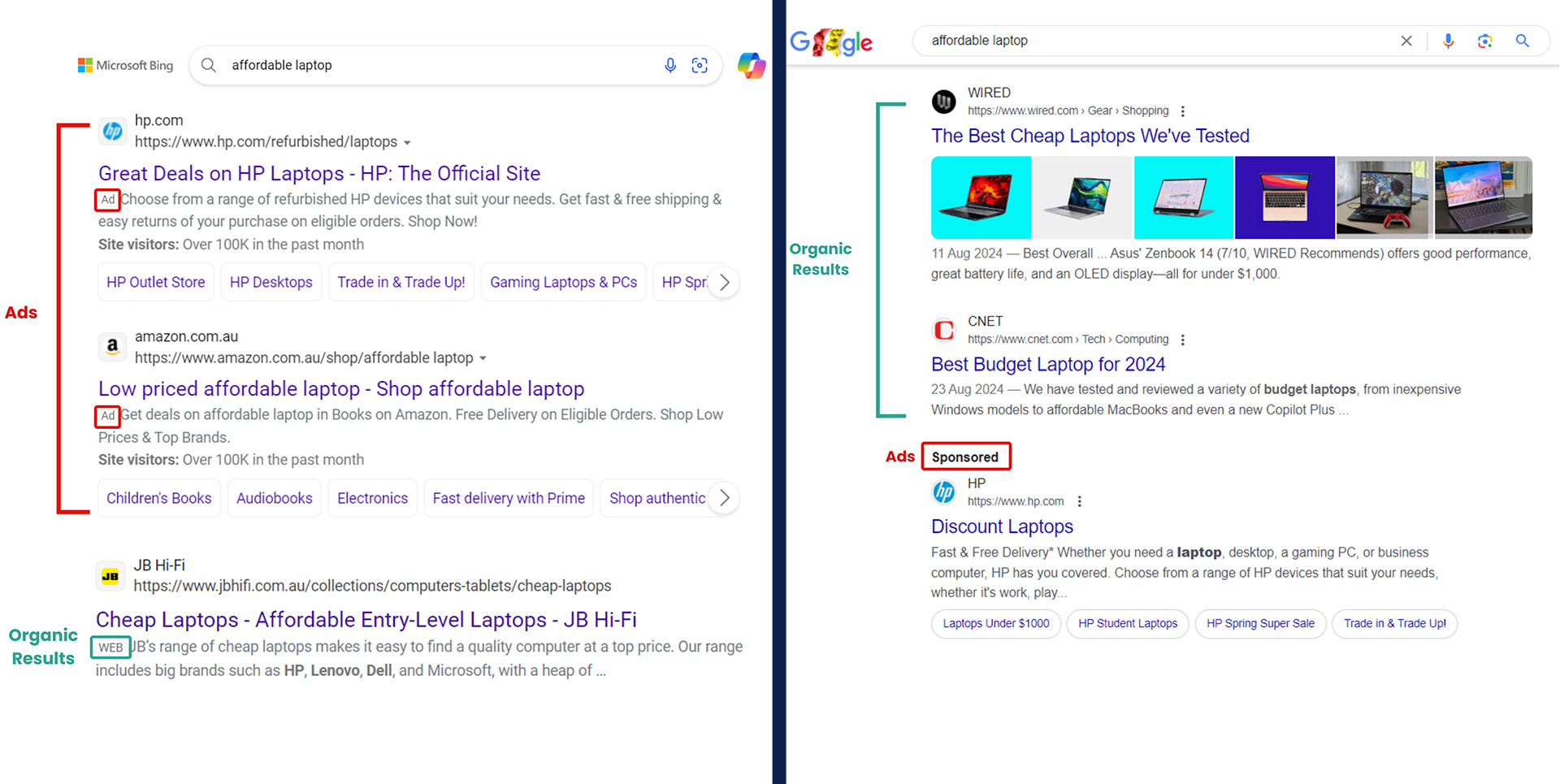Click the CNET site favicon
The width and height of the screenshot is (1560, 784).
click(943, 331)
